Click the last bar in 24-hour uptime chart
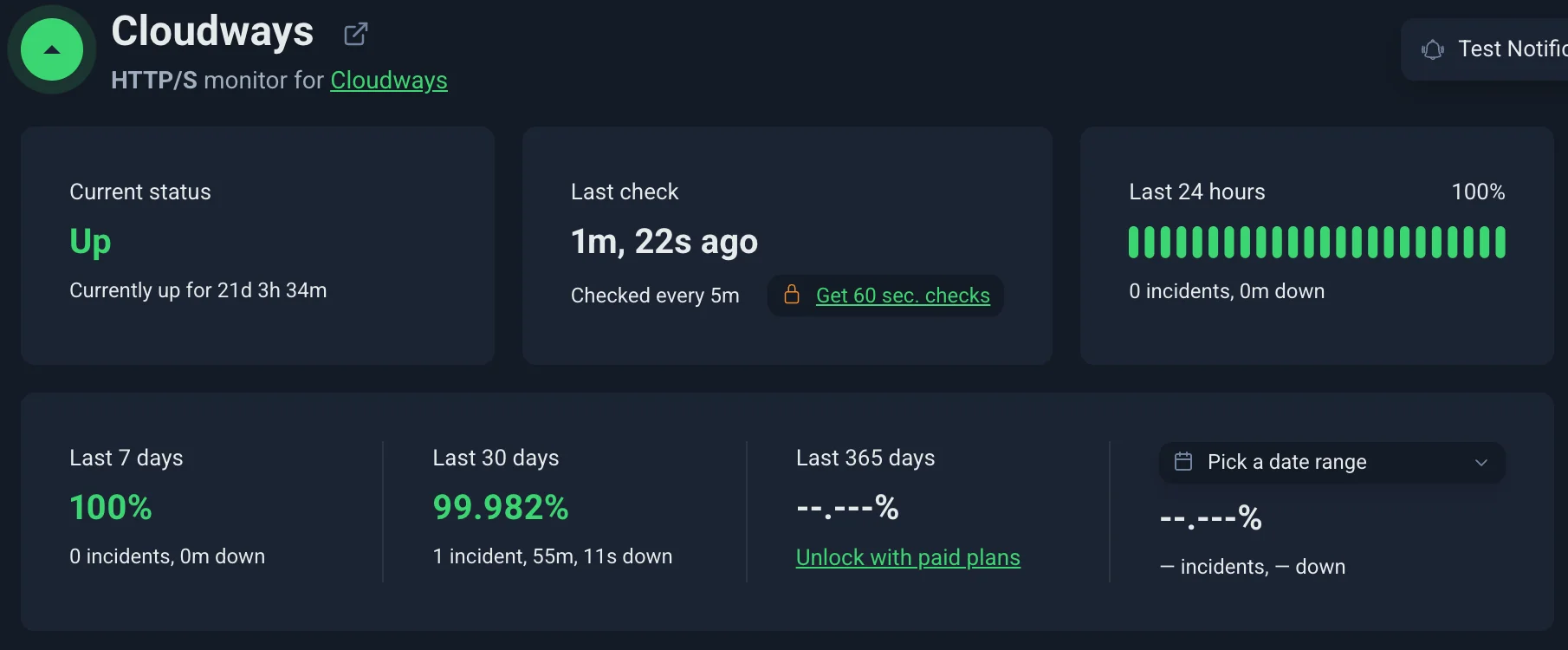Screen dimensions: 1568x650 [x=1500, y=242]
